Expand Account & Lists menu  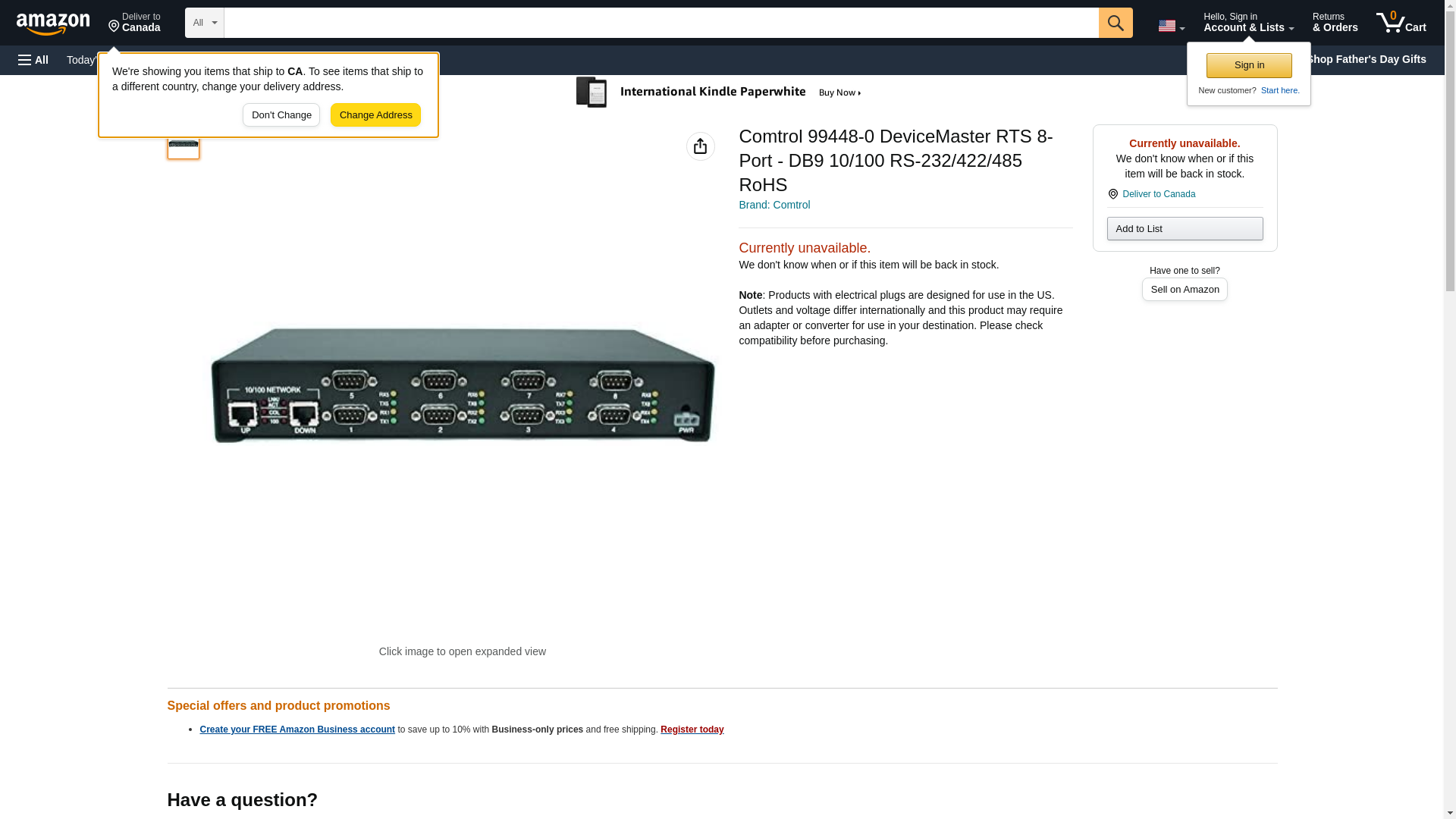(1248, 23)
